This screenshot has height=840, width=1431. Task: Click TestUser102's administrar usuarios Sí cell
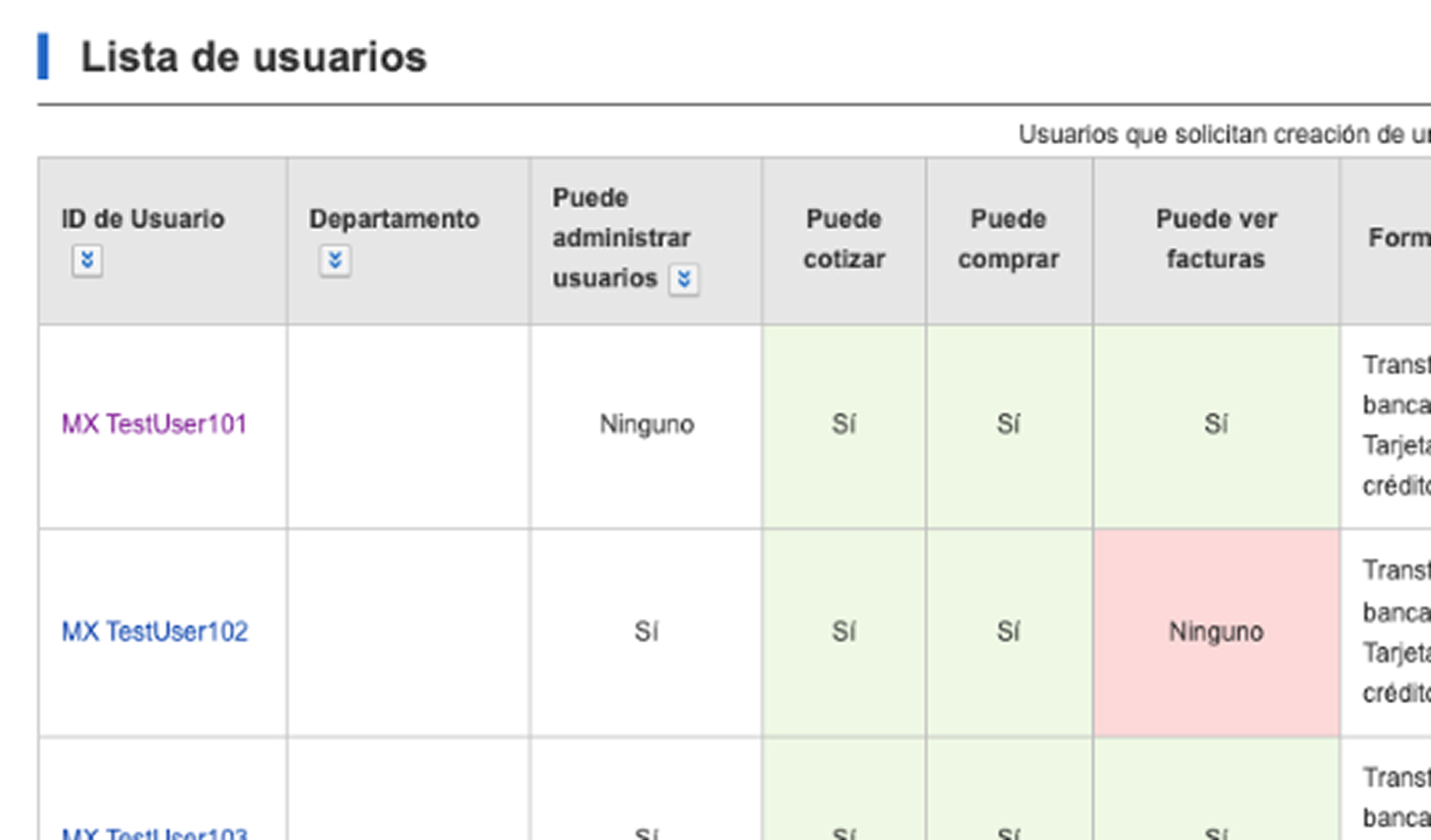coord(646,632)
